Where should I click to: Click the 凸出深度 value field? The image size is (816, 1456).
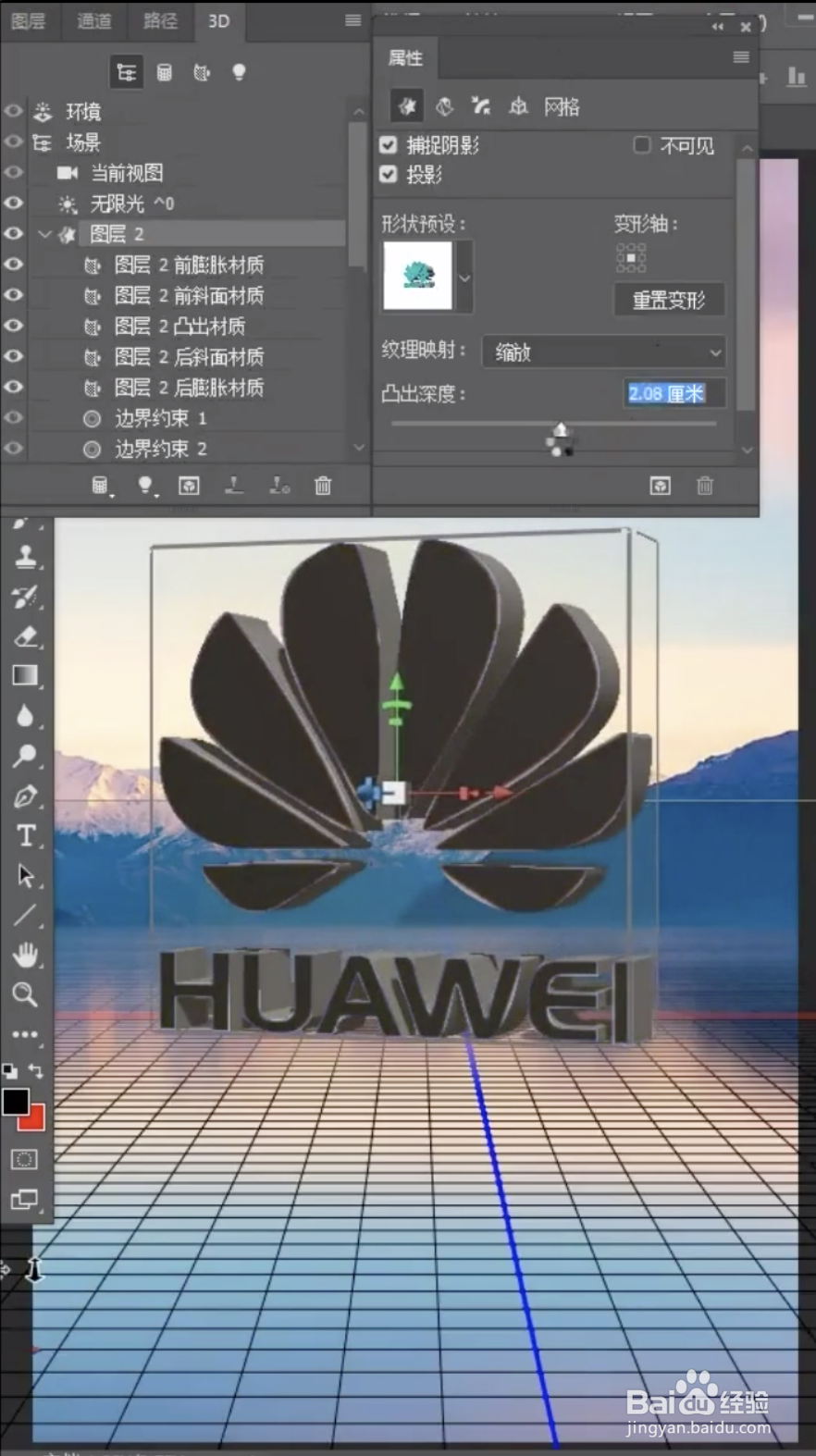(675, 393)
